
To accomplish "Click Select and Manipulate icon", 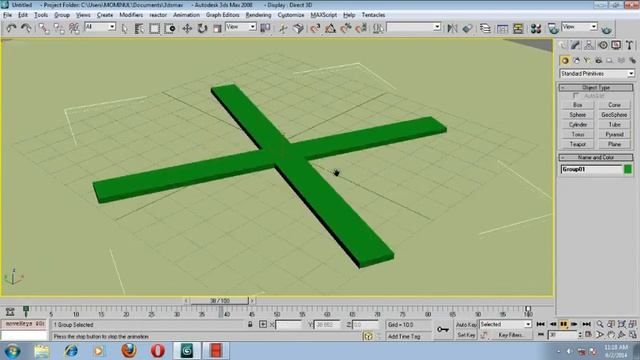I will point(283,28).
